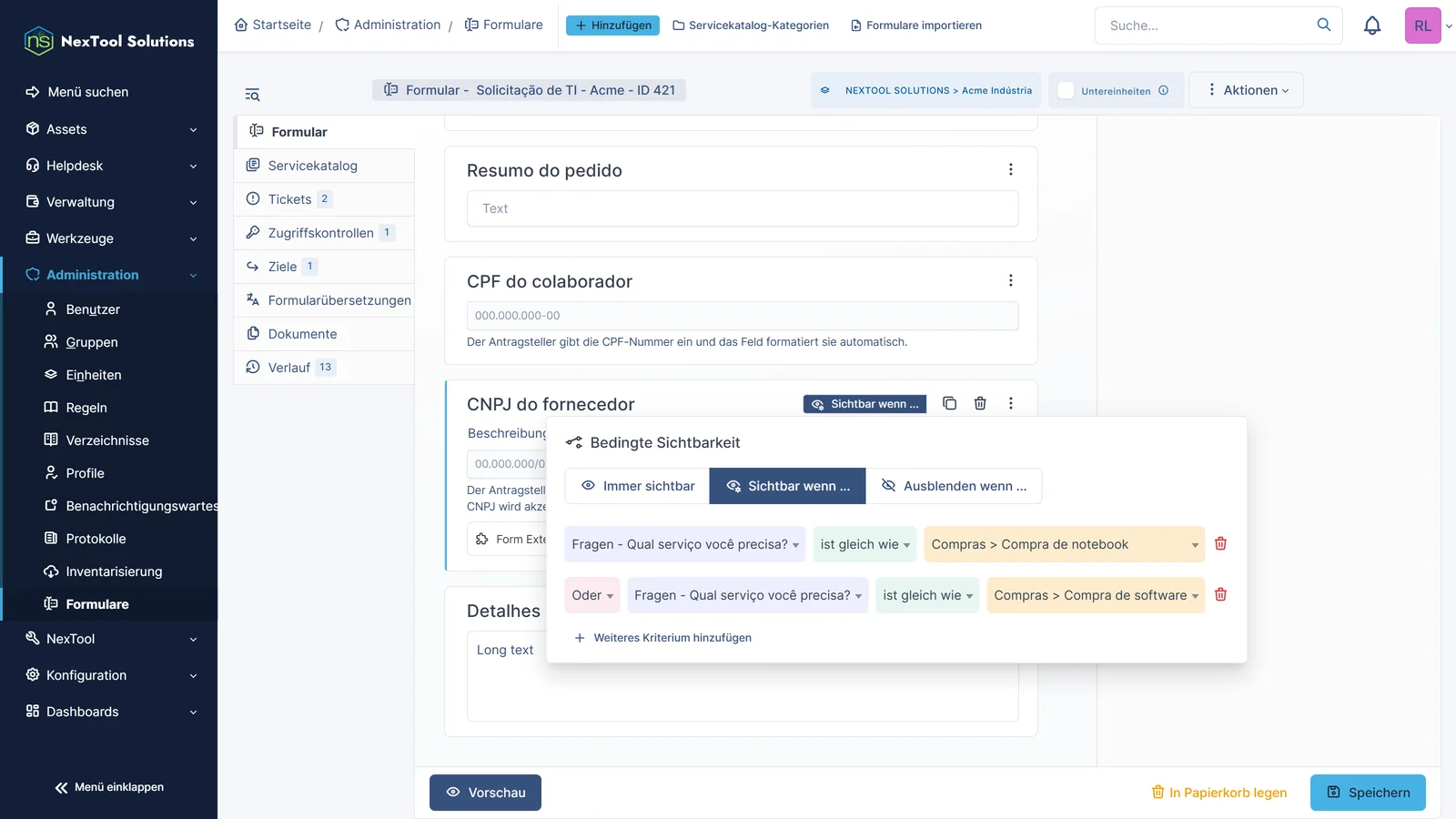Open Inventarisierung in the sidebar
Screen dimensions: 1456x819
(x=114, y=571)
